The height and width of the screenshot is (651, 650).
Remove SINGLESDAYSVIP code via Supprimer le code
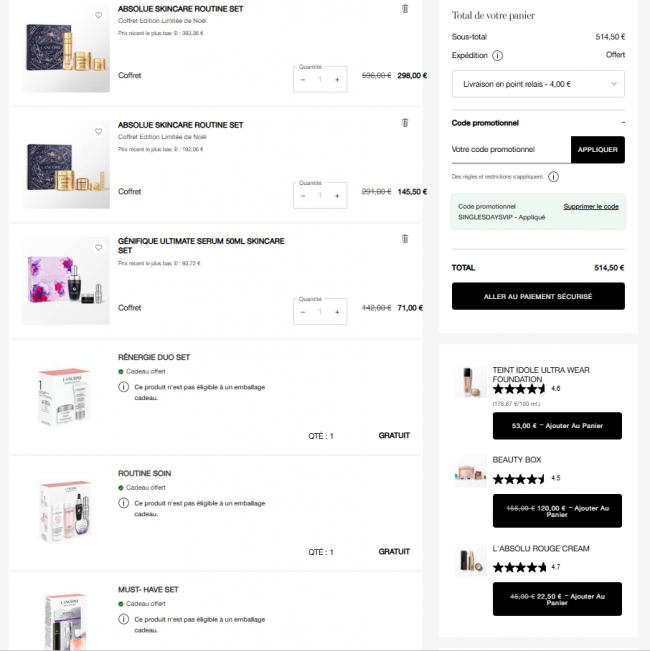591,206
